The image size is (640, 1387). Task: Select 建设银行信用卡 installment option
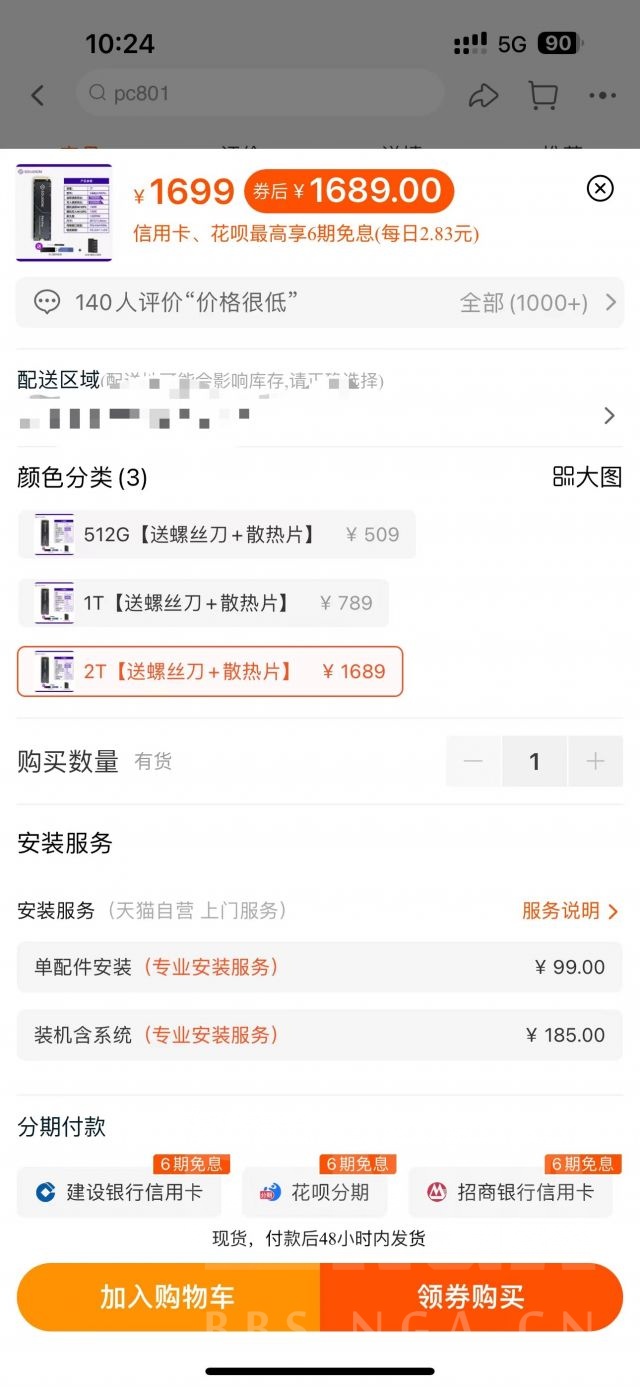(x=118, y=1192)
